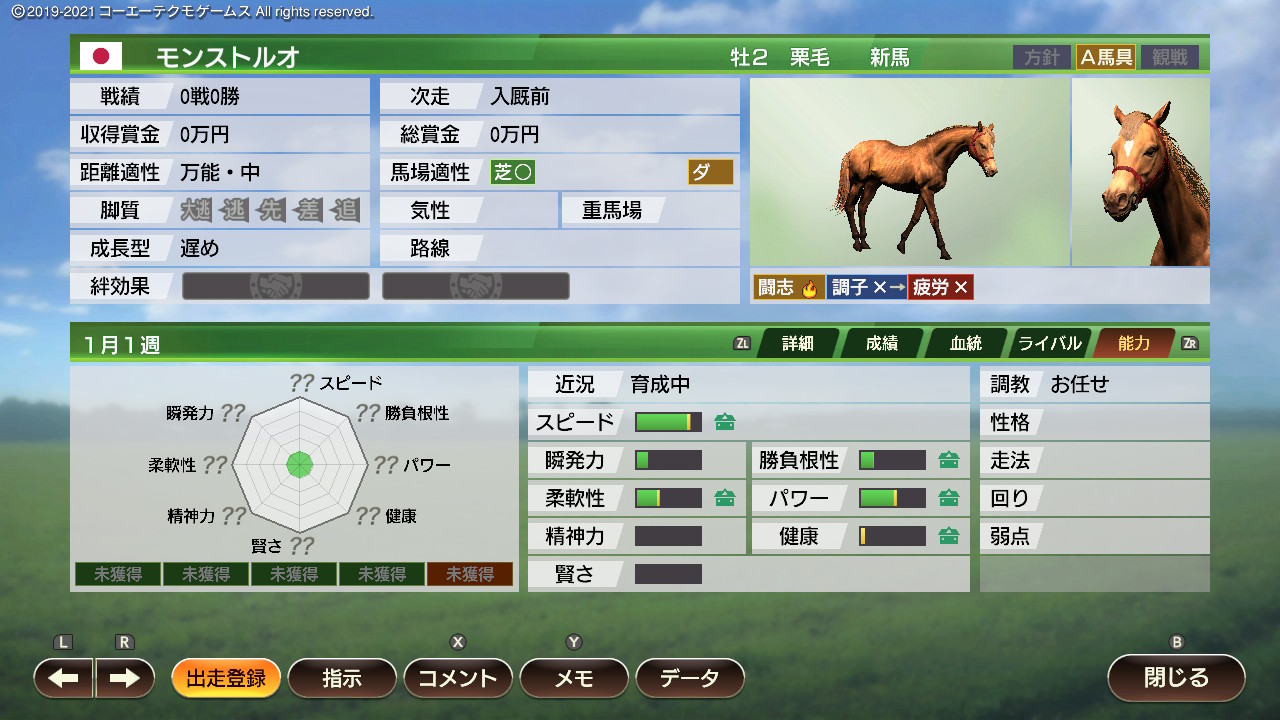Click the ZR shoulder button icon

pos(1189,343)
